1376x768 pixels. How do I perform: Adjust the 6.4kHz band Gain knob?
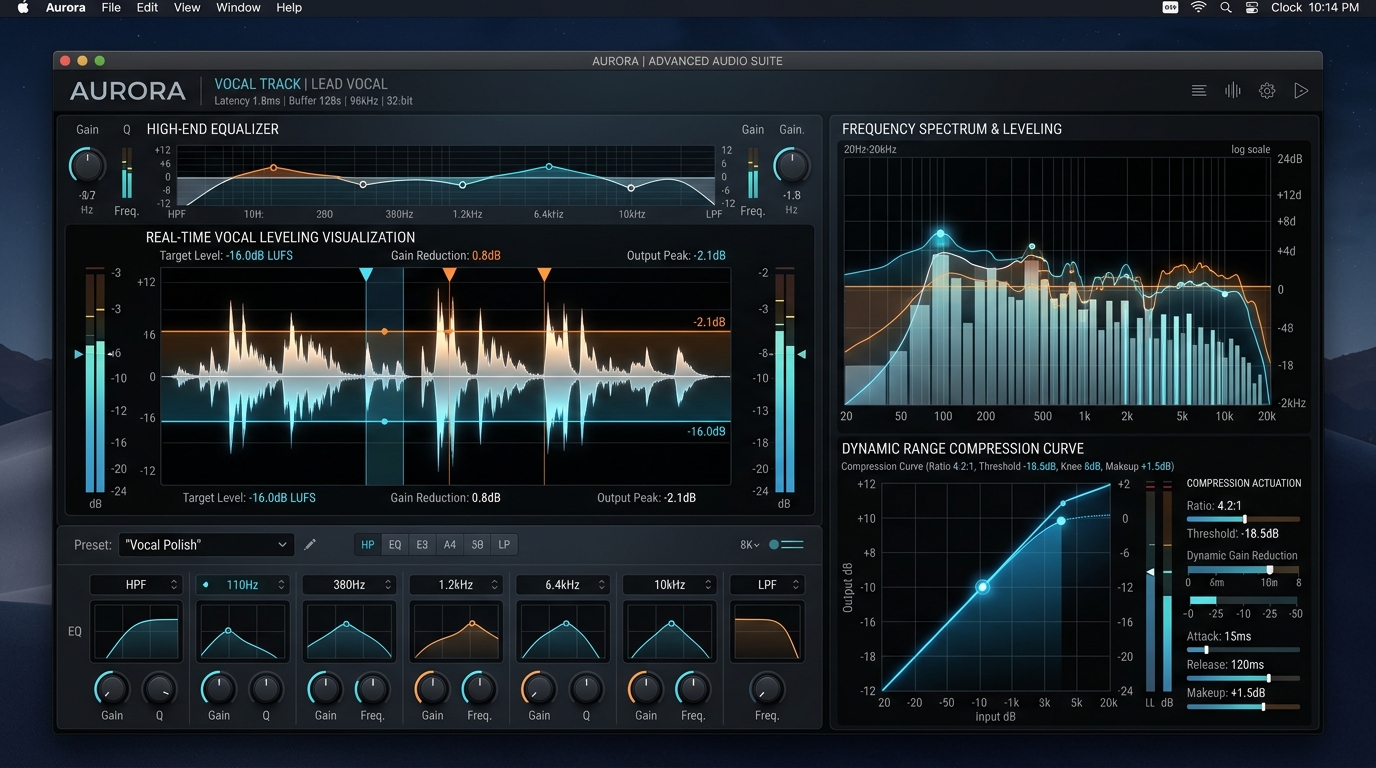pos(539,688)
